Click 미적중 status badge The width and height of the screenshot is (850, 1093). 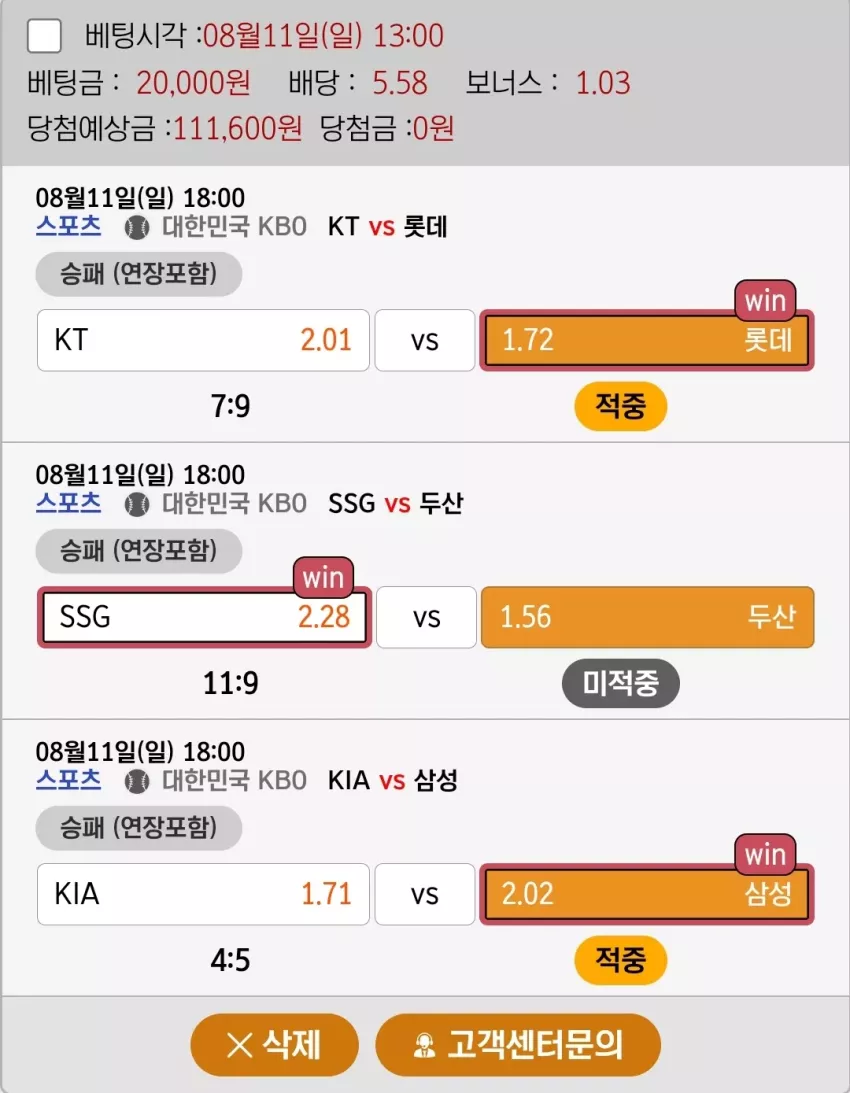[621, 683]
